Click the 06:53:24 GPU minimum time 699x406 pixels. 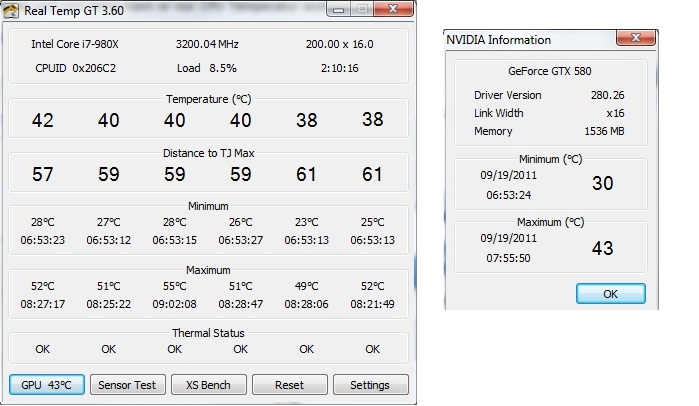509,195
